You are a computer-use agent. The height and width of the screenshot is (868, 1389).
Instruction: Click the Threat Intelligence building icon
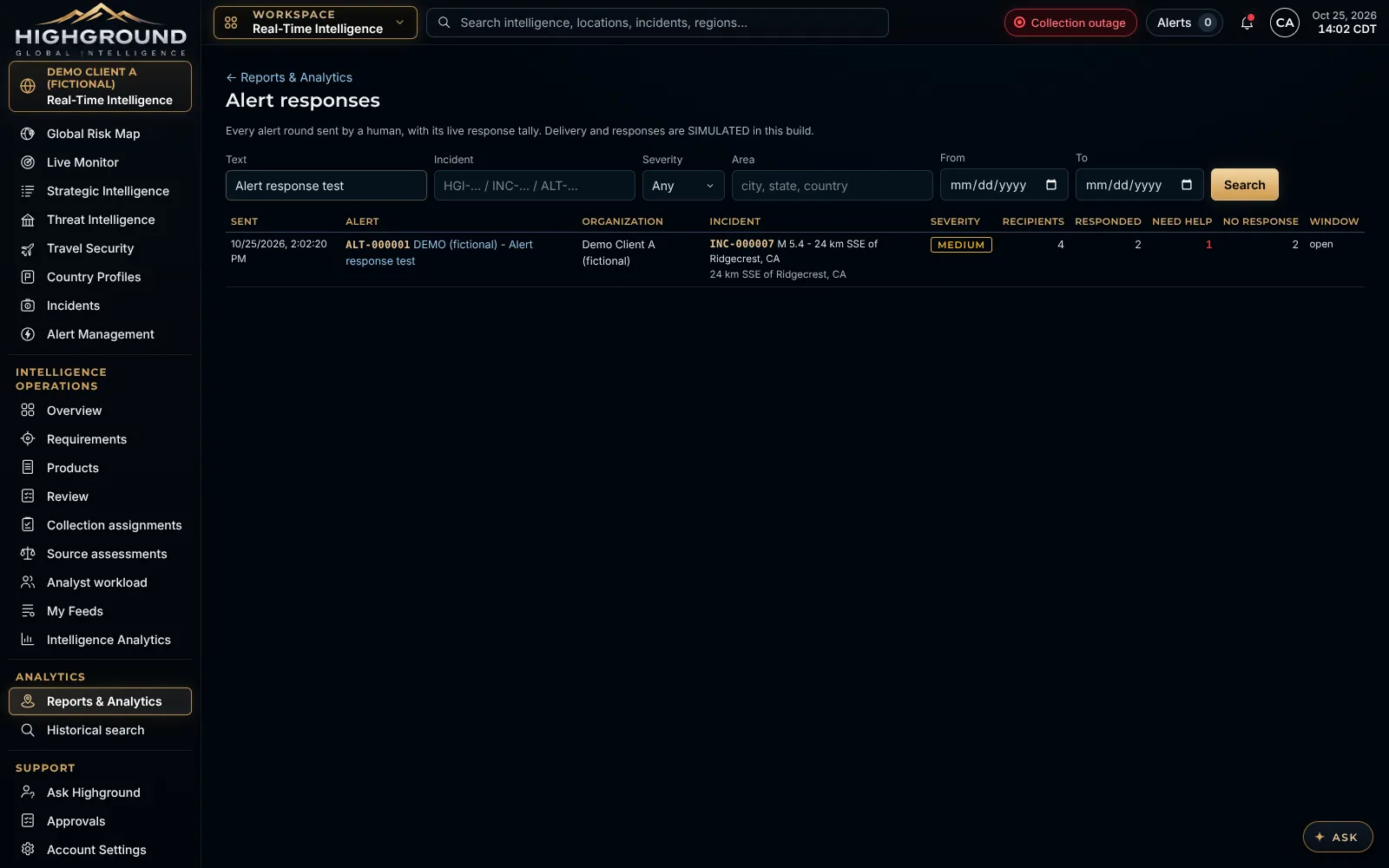point(28,220)
